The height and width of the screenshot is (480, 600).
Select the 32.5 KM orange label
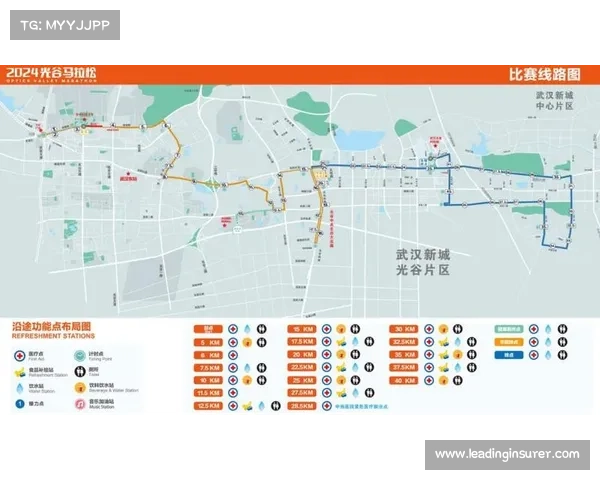pos(404,342)
